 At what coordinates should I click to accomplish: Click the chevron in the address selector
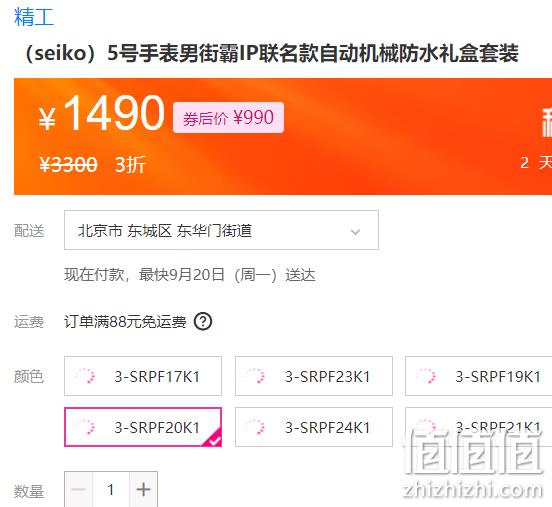point(355,232)
